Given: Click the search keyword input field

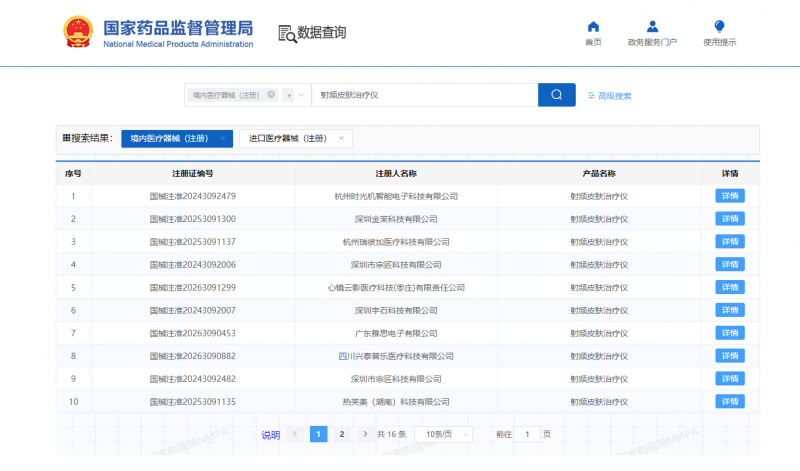Looking at the screenshot, I should [425, 95].
